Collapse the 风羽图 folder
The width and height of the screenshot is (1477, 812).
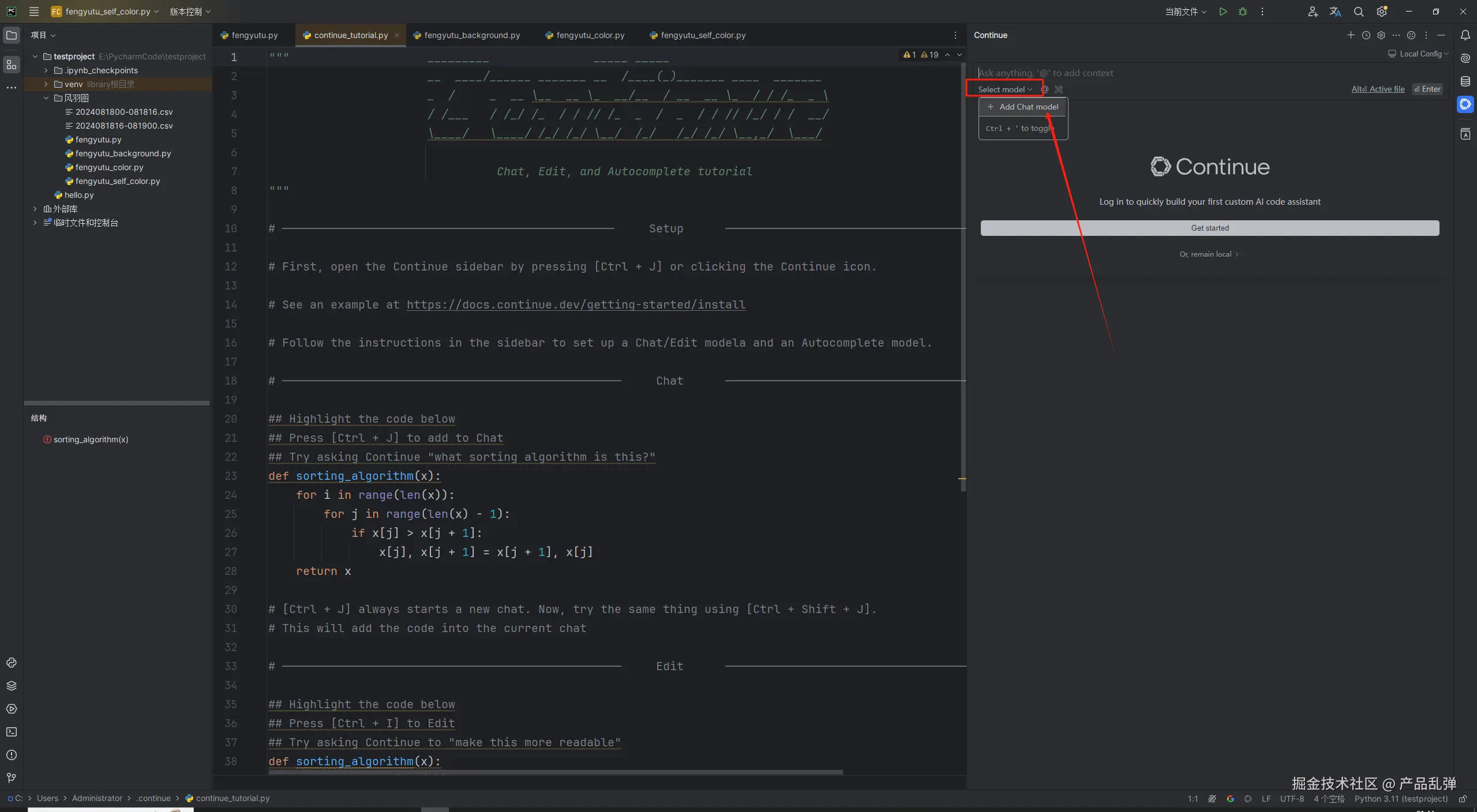(46, 98)
